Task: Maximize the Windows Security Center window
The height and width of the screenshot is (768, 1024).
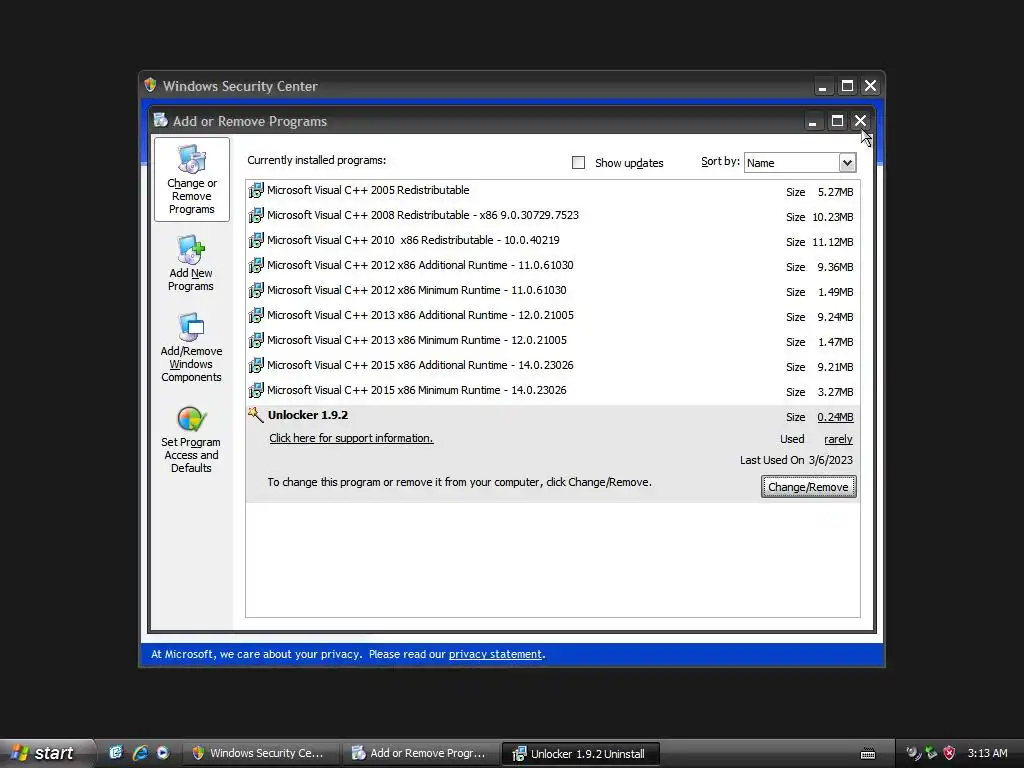Action: coord(847,86)
